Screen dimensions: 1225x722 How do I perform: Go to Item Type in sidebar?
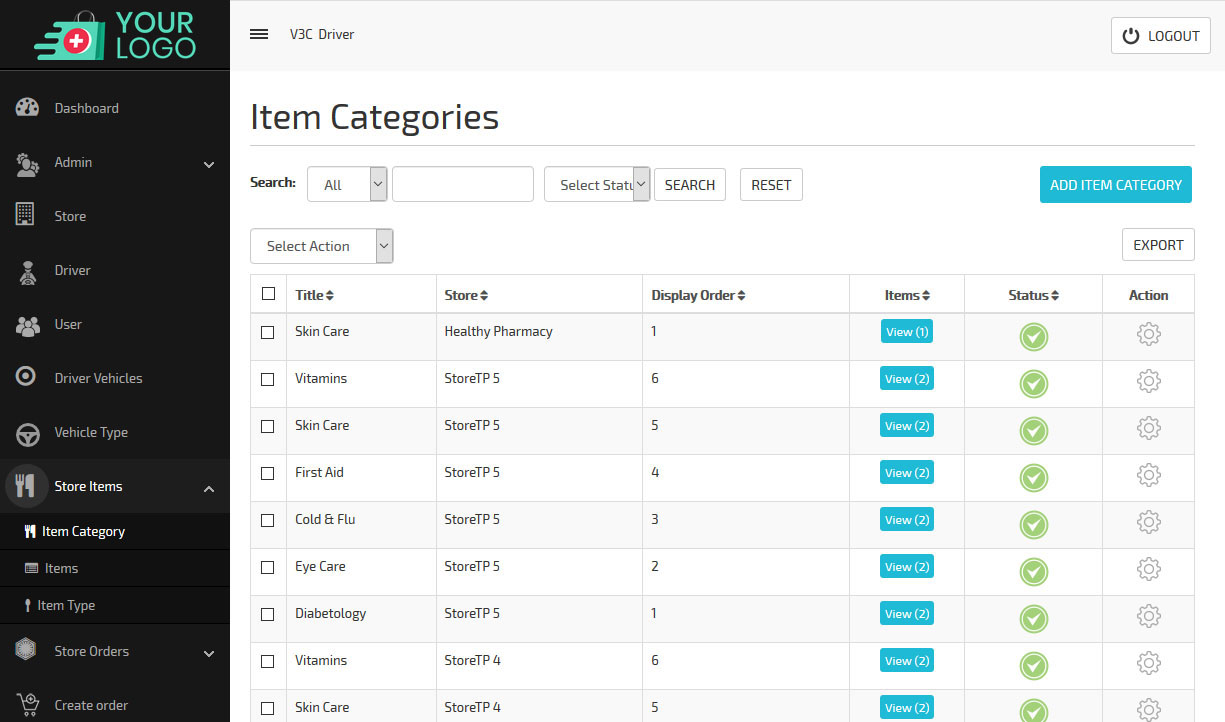[66, 605]
